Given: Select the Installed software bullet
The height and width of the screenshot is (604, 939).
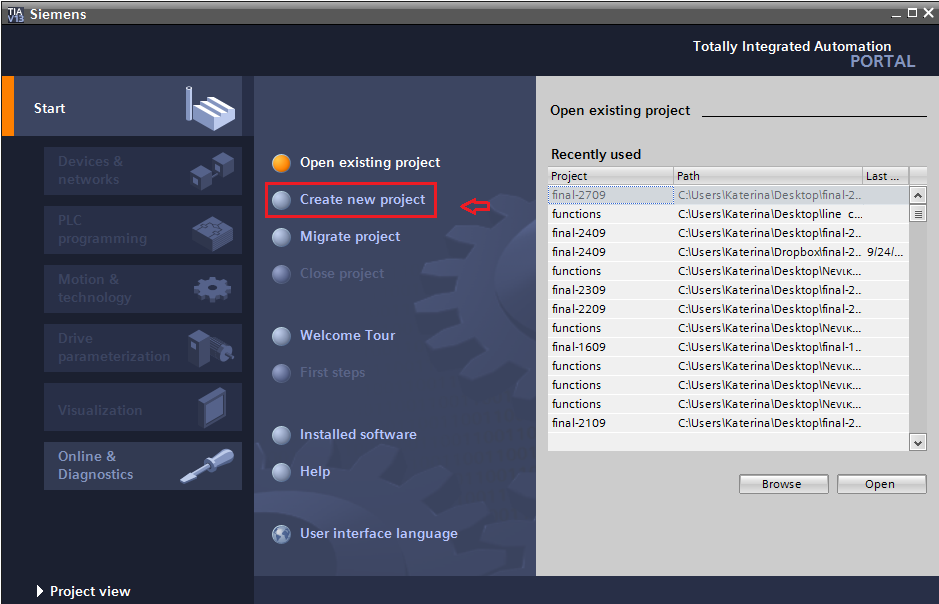Looking at the screenshot, I should (x=281, y=435).
